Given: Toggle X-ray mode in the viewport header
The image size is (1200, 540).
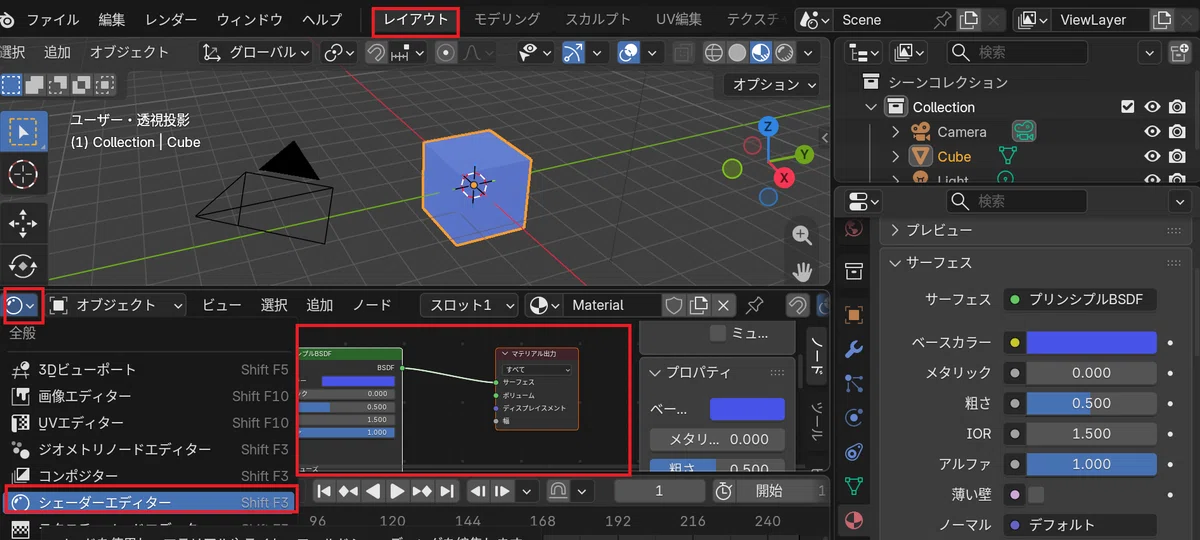Looking at the screenshot, I should [683, 52].
